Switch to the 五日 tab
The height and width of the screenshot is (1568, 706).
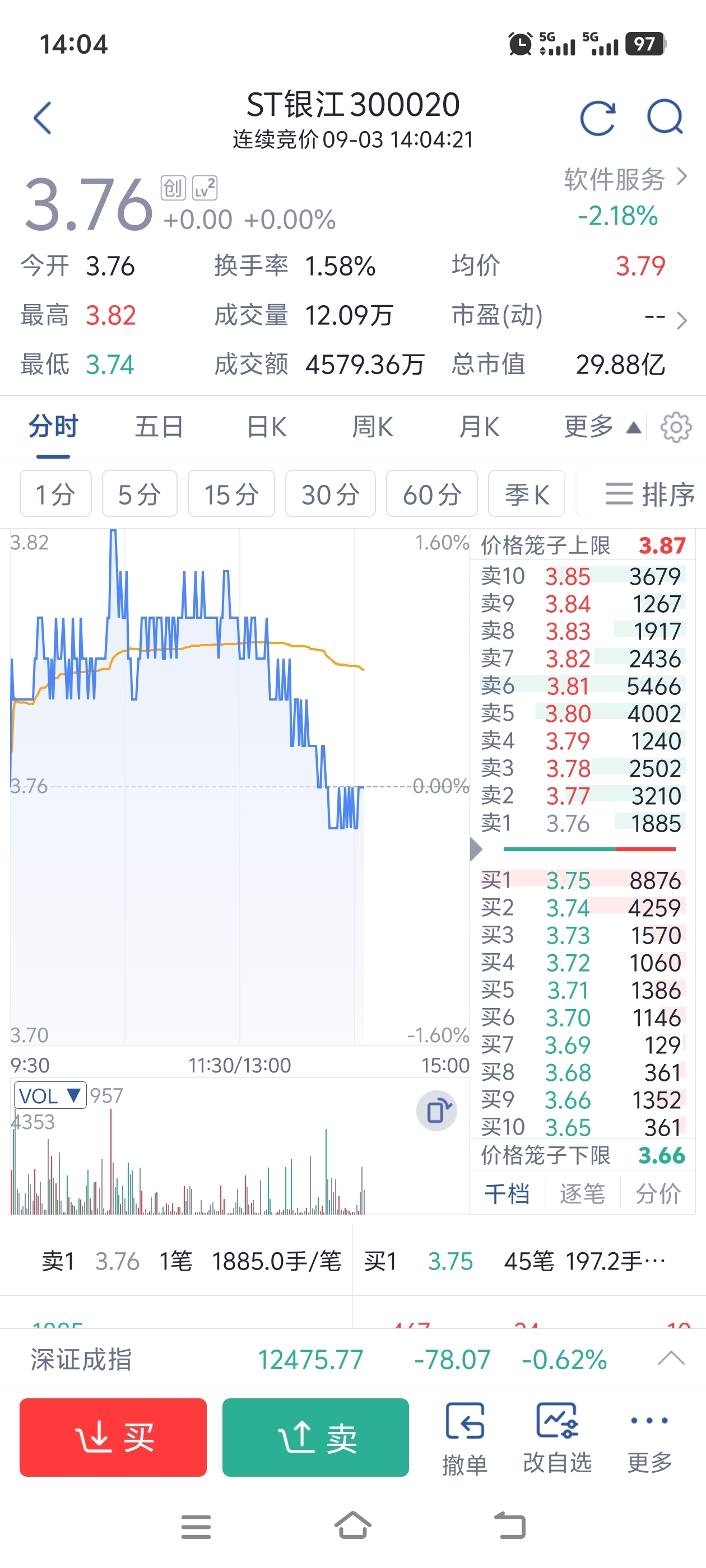tap(159, 427)
